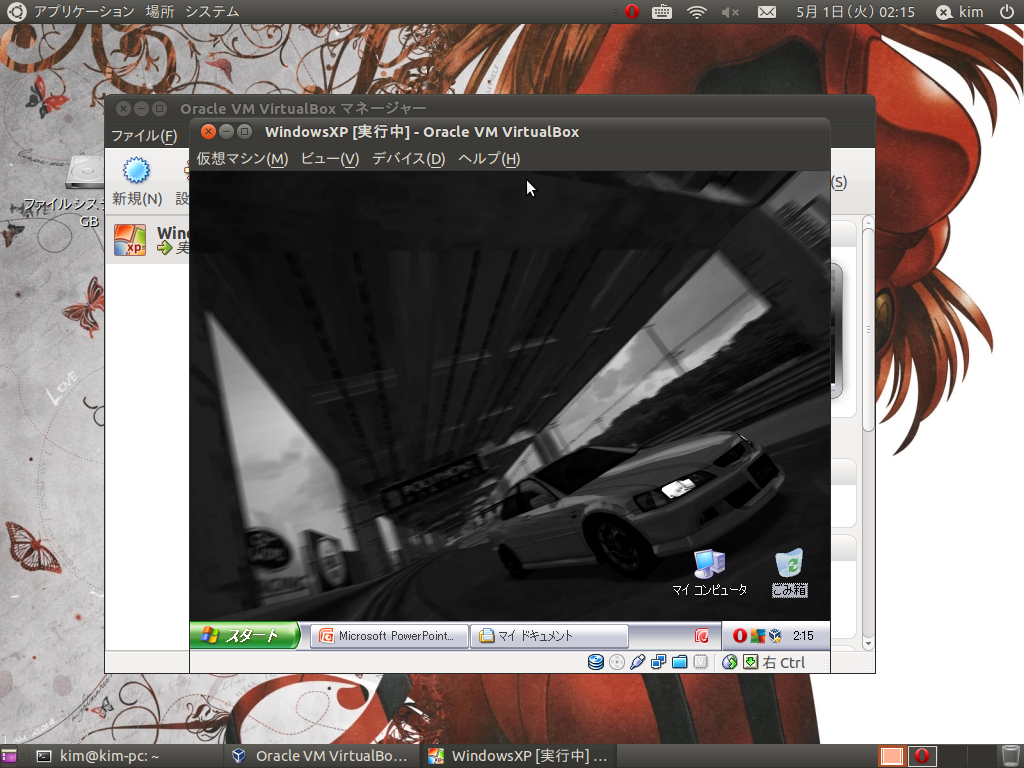Switch to Microsoft PowerPoint taskbar button
This screenshot has width=1024, height=768.
pos(389,635)
